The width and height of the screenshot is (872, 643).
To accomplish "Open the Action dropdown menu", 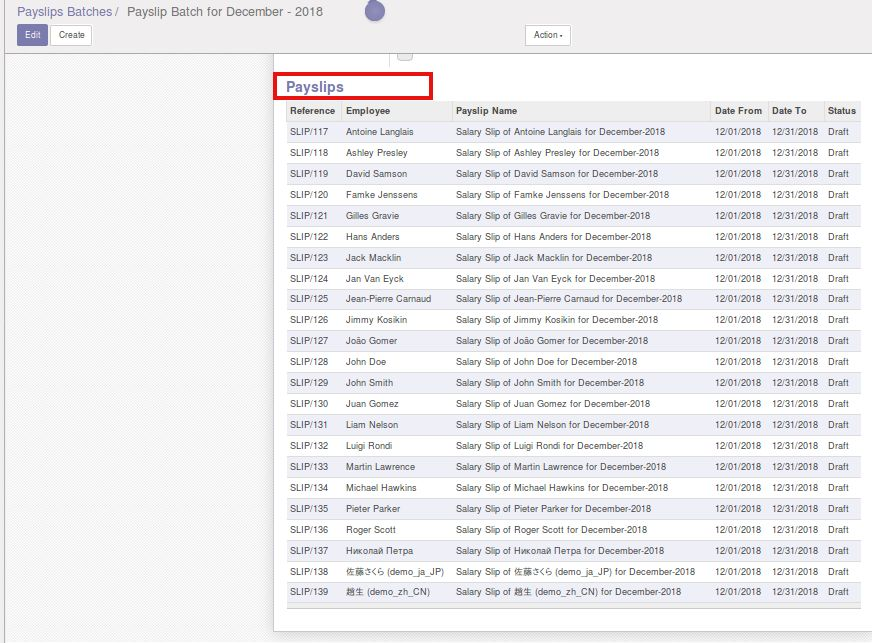I will pos(548,35).
